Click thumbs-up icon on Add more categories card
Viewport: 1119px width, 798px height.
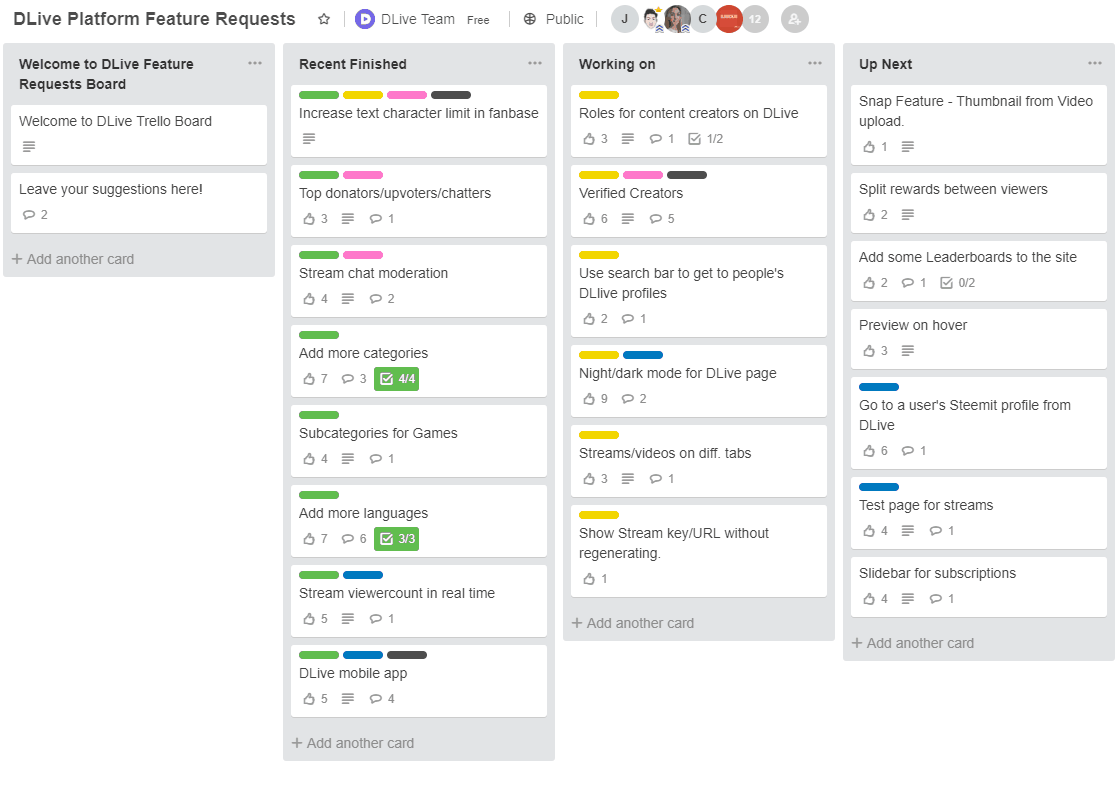click(309, 379)
